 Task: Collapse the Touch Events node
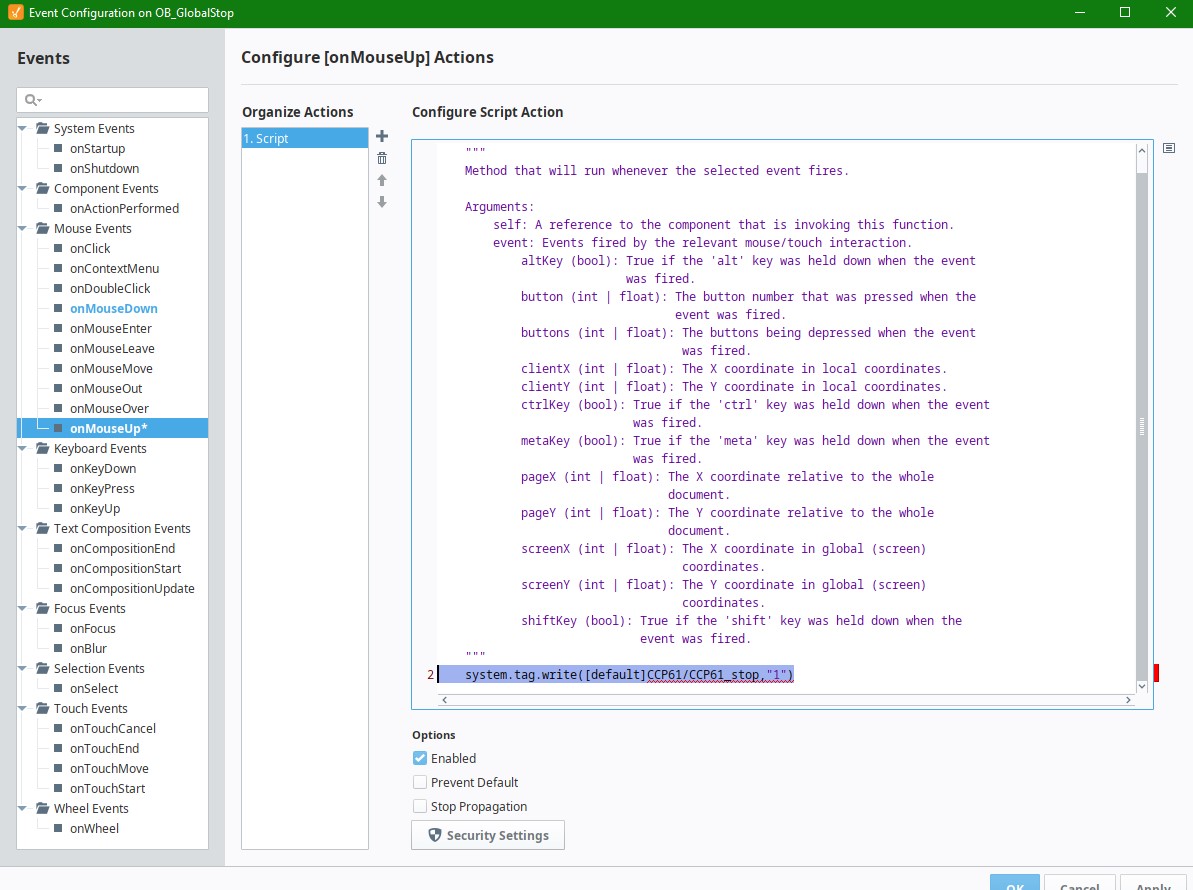[23, 708]
